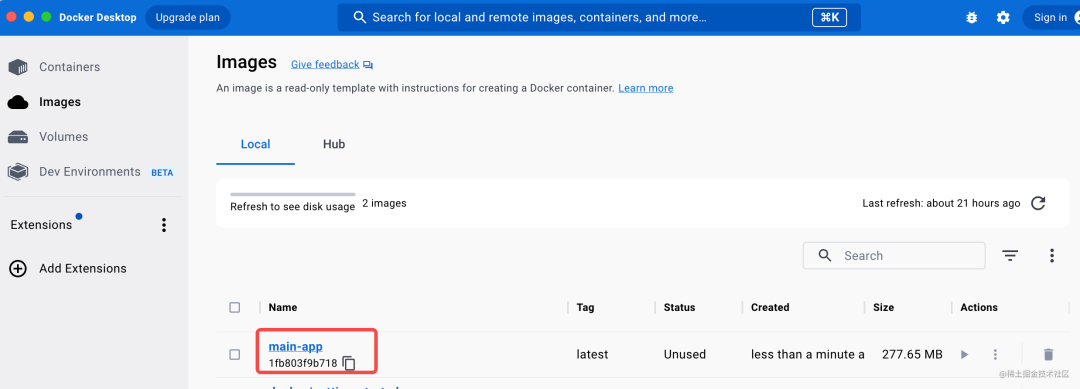This screenshot has width=1080, height=389.
Task: Click 'Last refresh: about 21 hours ago'
Action: click(942, 203)
